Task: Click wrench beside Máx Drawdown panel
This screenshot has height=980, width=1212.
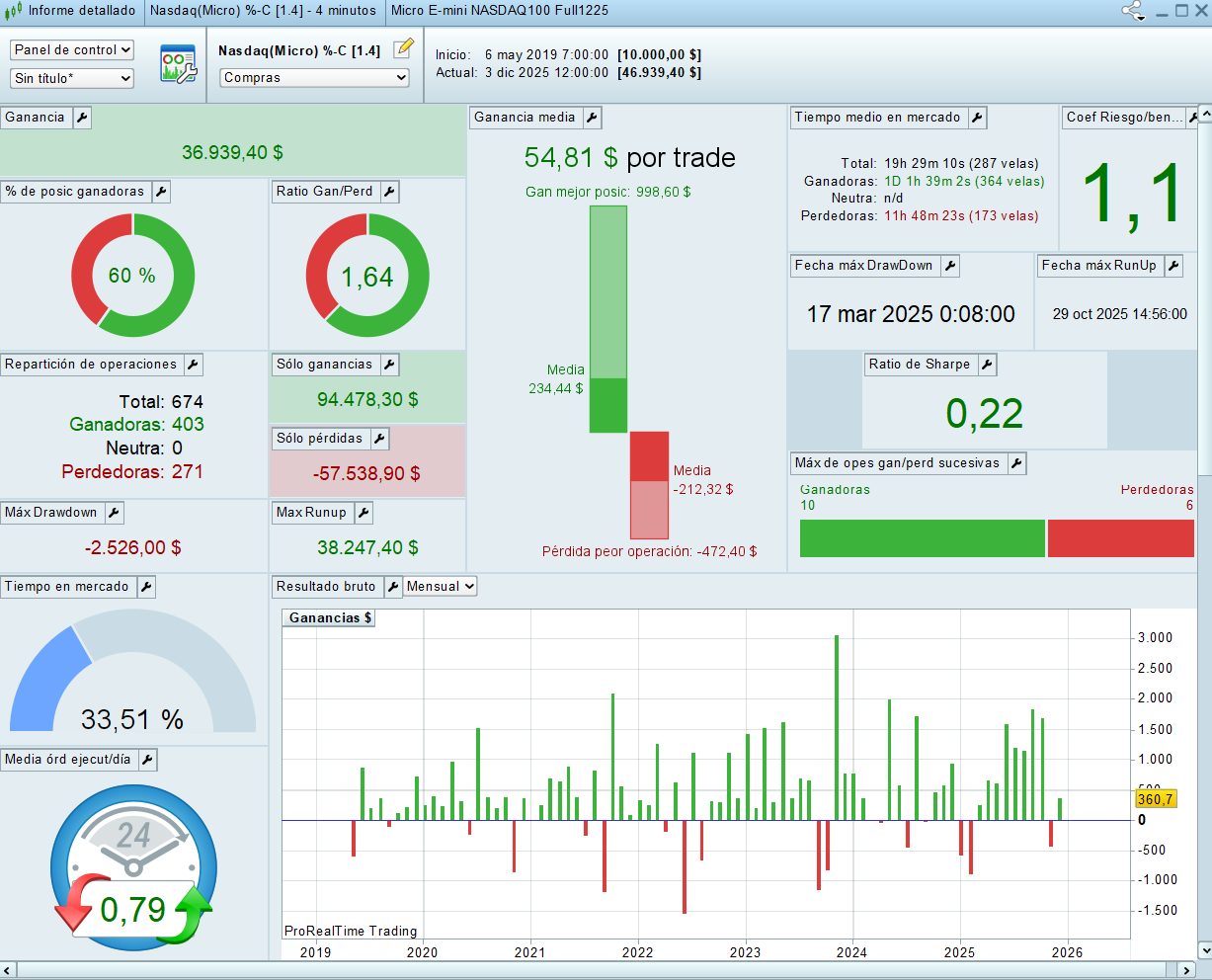Action: tap(114, 513)
